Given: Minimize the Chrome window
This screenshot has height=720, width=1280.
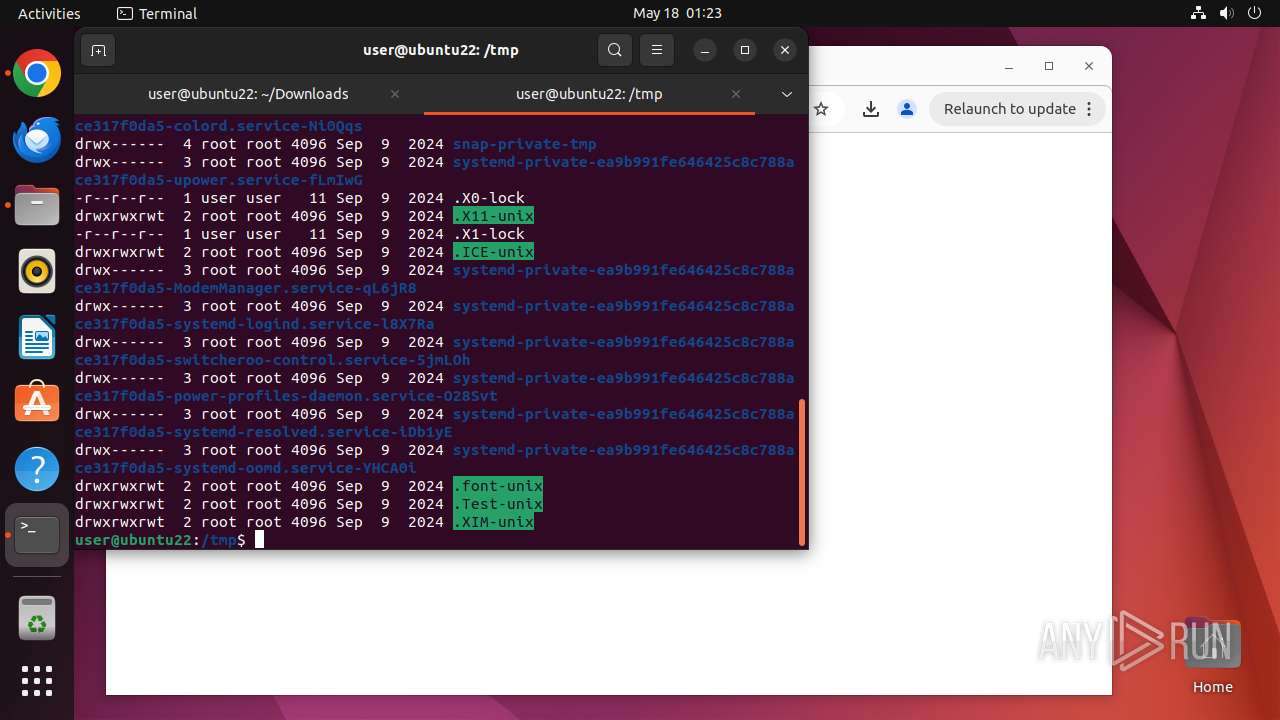Looking at the screenshot, I should tap(1009, 66).
